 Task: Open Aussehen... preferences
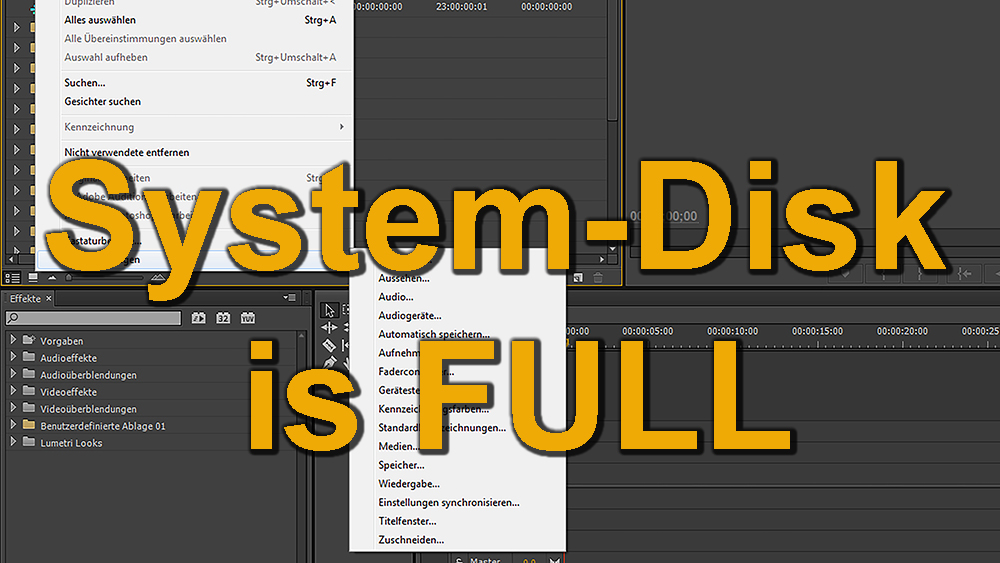coord(404,279)
